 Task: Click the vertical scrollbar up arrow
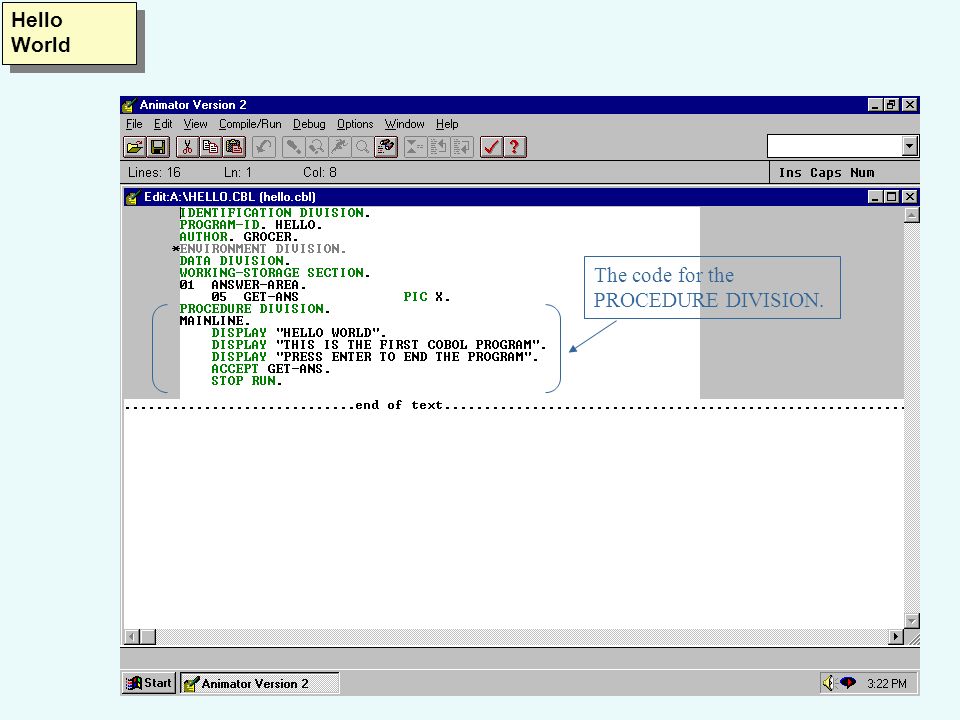(x=912, y=215)
